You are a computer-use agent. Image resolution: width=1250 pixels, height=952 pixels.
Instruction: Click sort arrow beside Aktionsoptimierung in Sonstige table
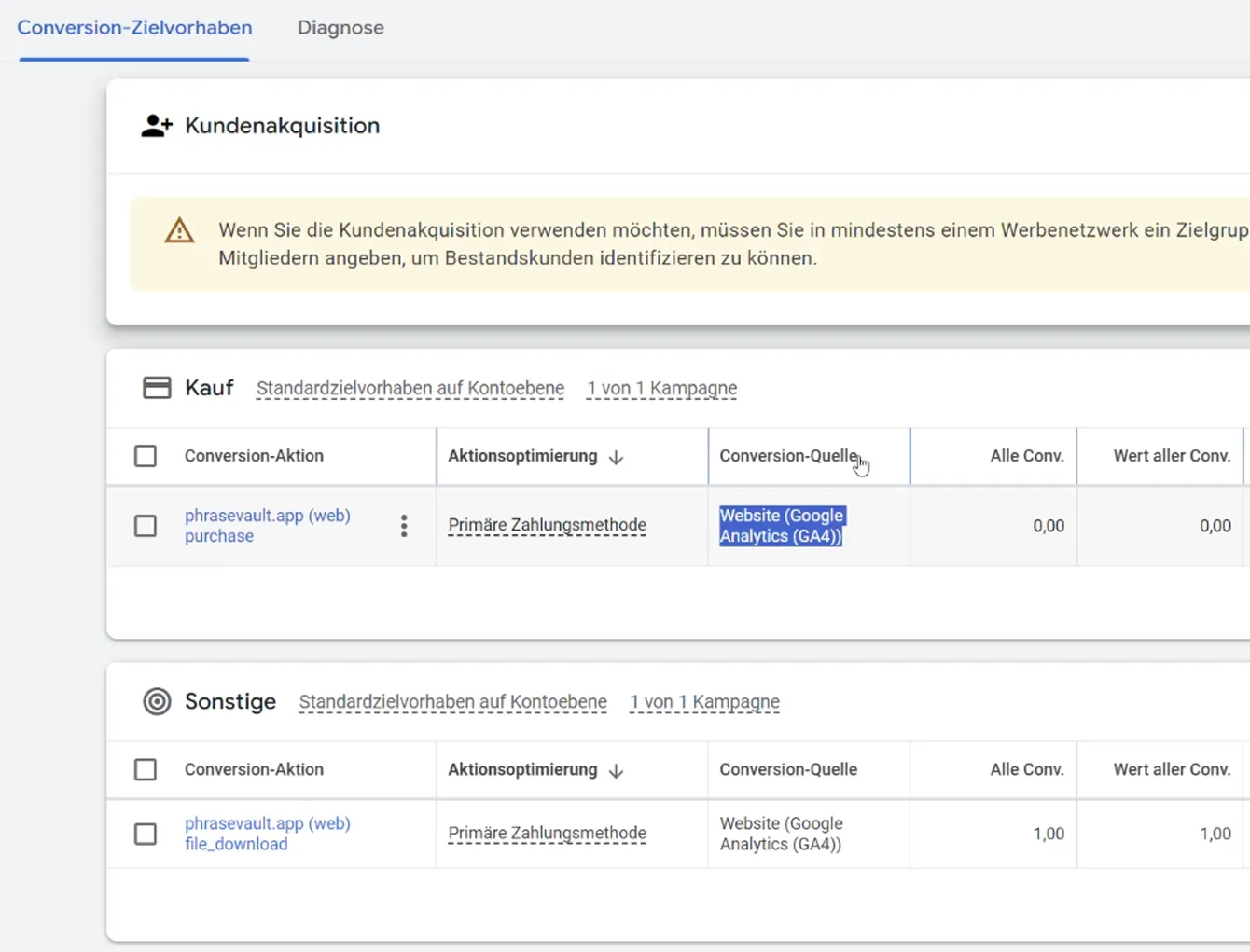[616, 770]
